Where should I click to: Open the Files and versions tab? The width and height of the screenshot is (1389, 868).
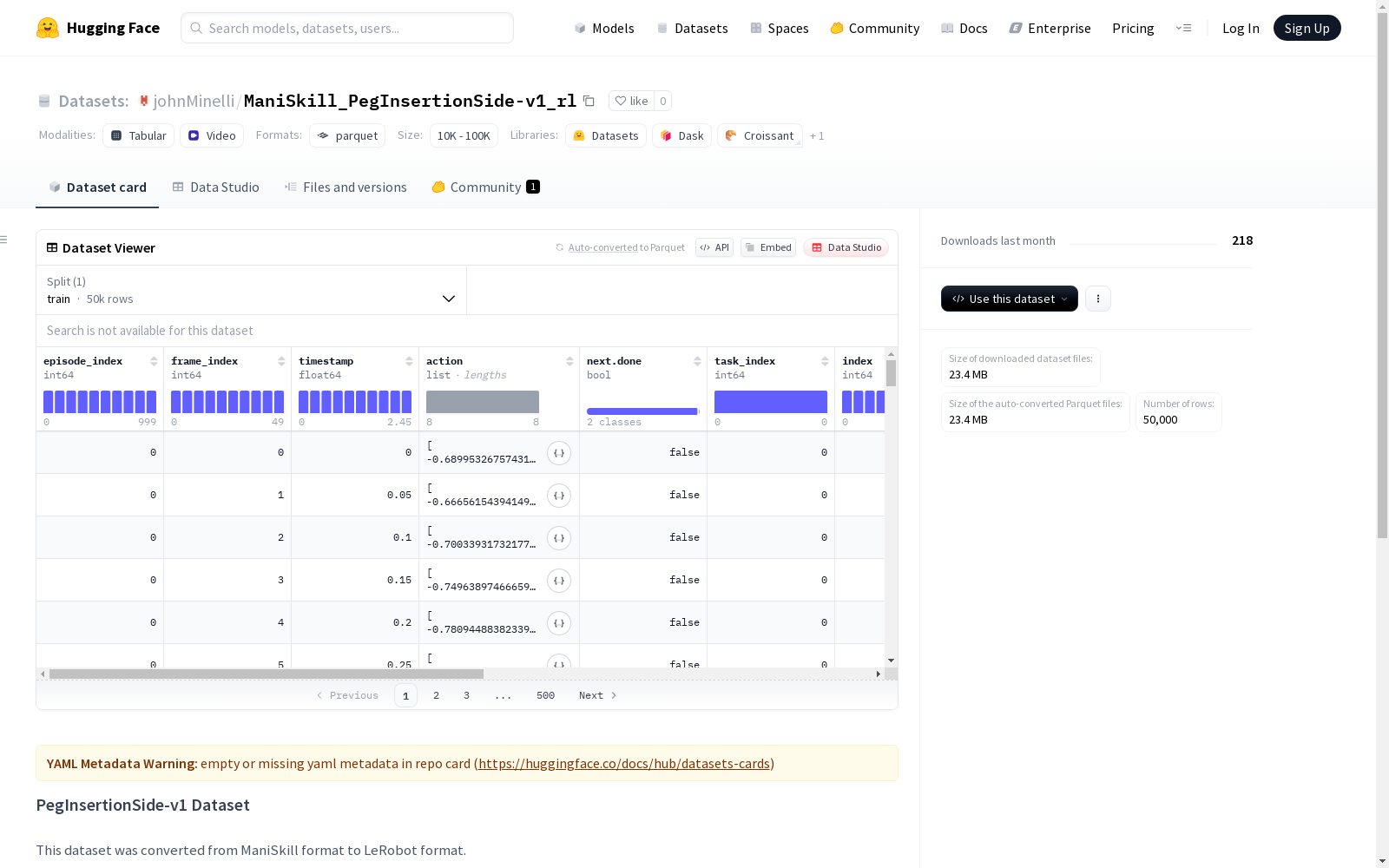(346, 187)
